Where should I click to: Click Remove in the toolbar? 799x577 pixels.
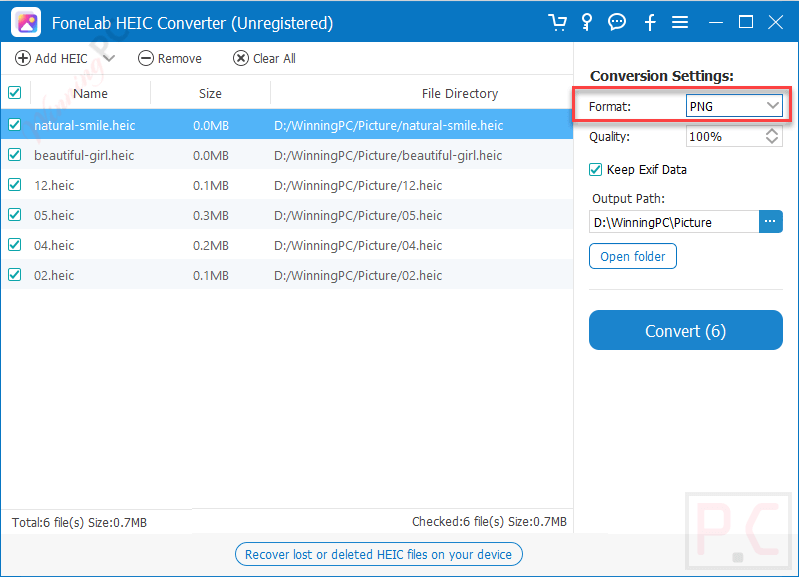point(170,58)
